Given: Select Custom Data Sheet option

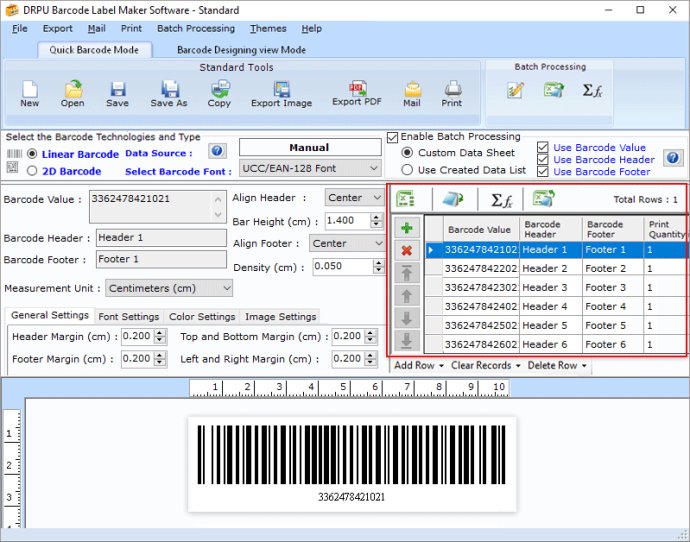Looking at the screenshot, I should [407, 153].
